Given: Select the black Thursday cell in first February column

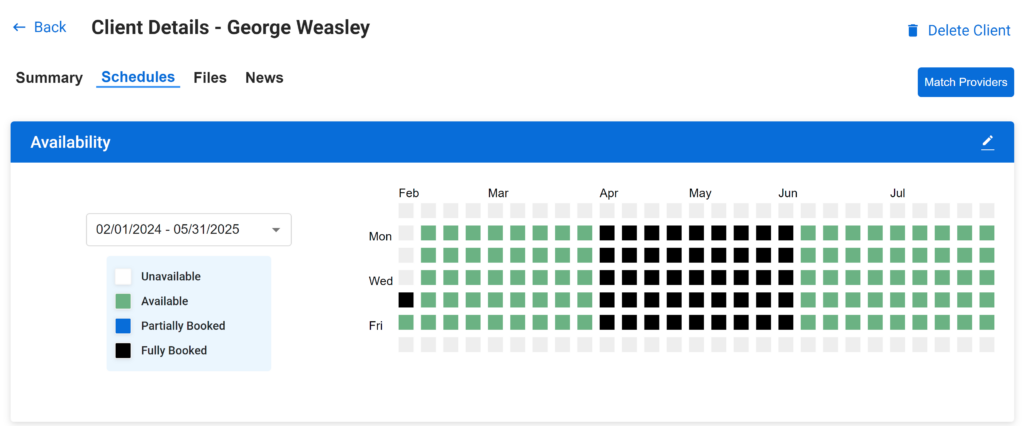Looking at the screenshot, I should [x=406, y=300].
